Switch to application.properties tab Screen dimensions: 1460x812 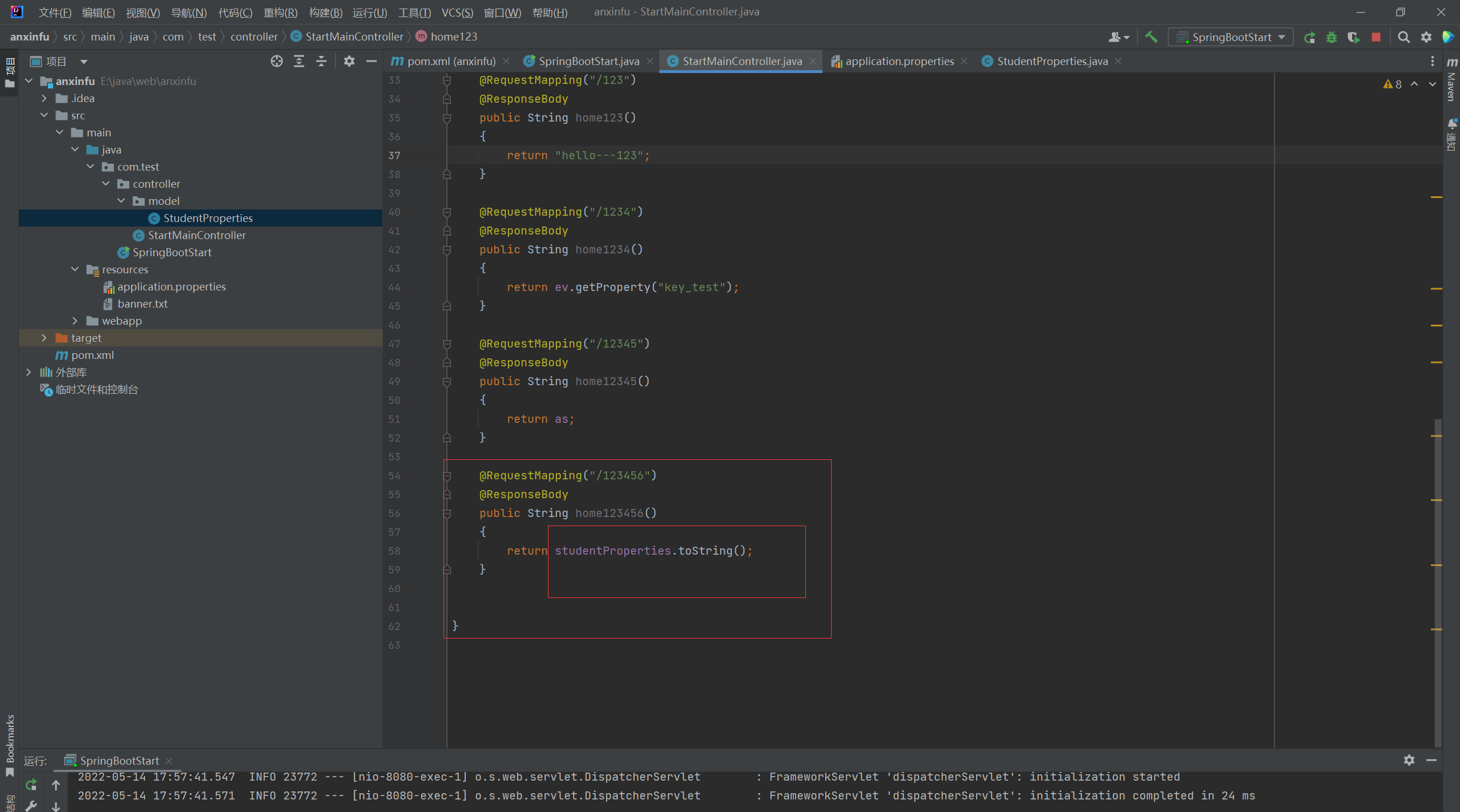pos(899,61)
